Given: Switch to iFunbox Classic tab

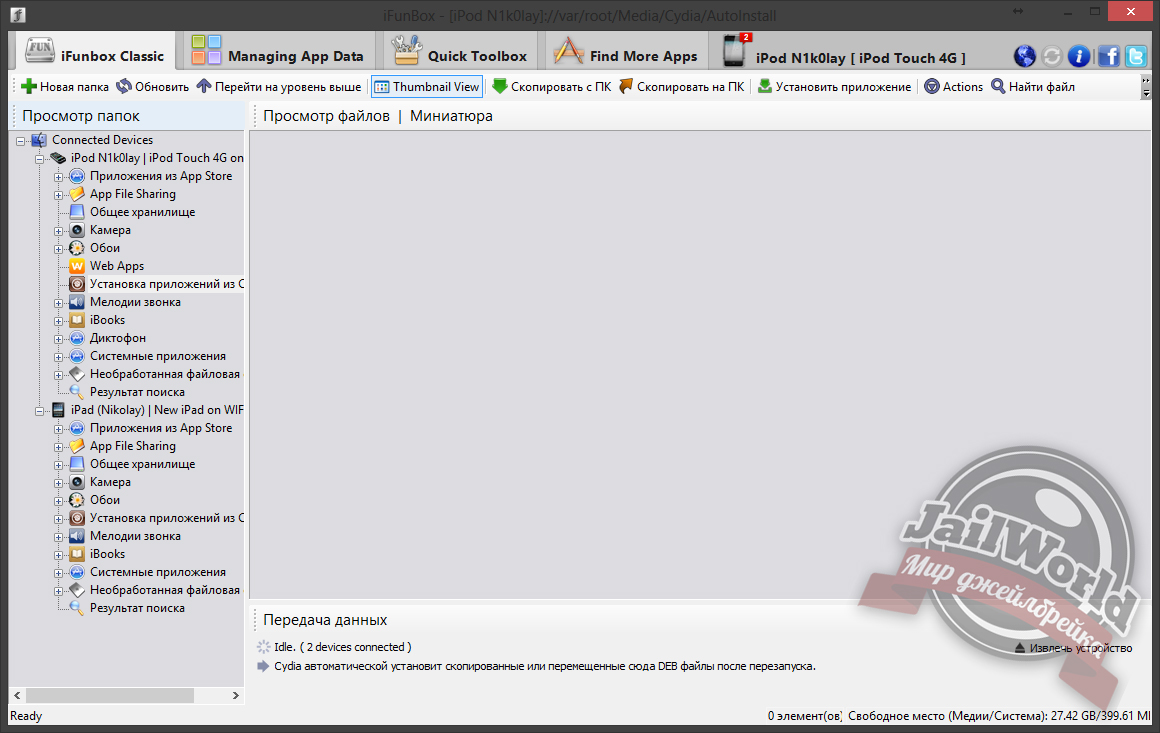Looking at the screenshot, I should click(x=95, y=53).
